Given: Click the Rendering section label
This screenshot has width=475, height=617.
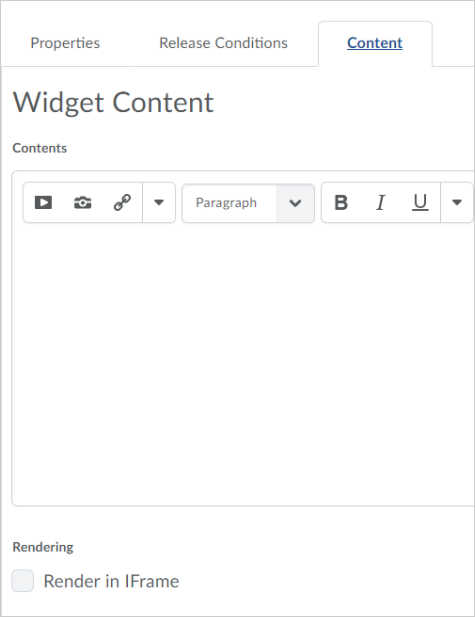Looking at the screenshot, I should (x=43, y=547).
